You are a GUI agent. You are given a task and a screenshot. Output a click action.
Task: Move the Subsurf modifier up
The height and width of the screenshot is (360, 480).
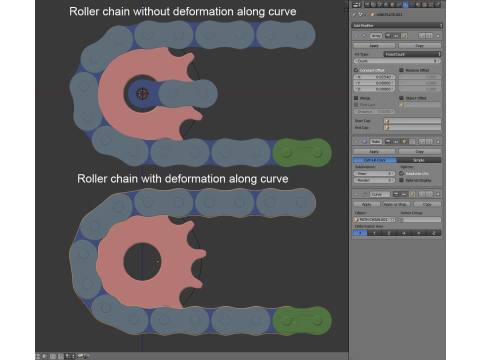[x=422, y=142]
